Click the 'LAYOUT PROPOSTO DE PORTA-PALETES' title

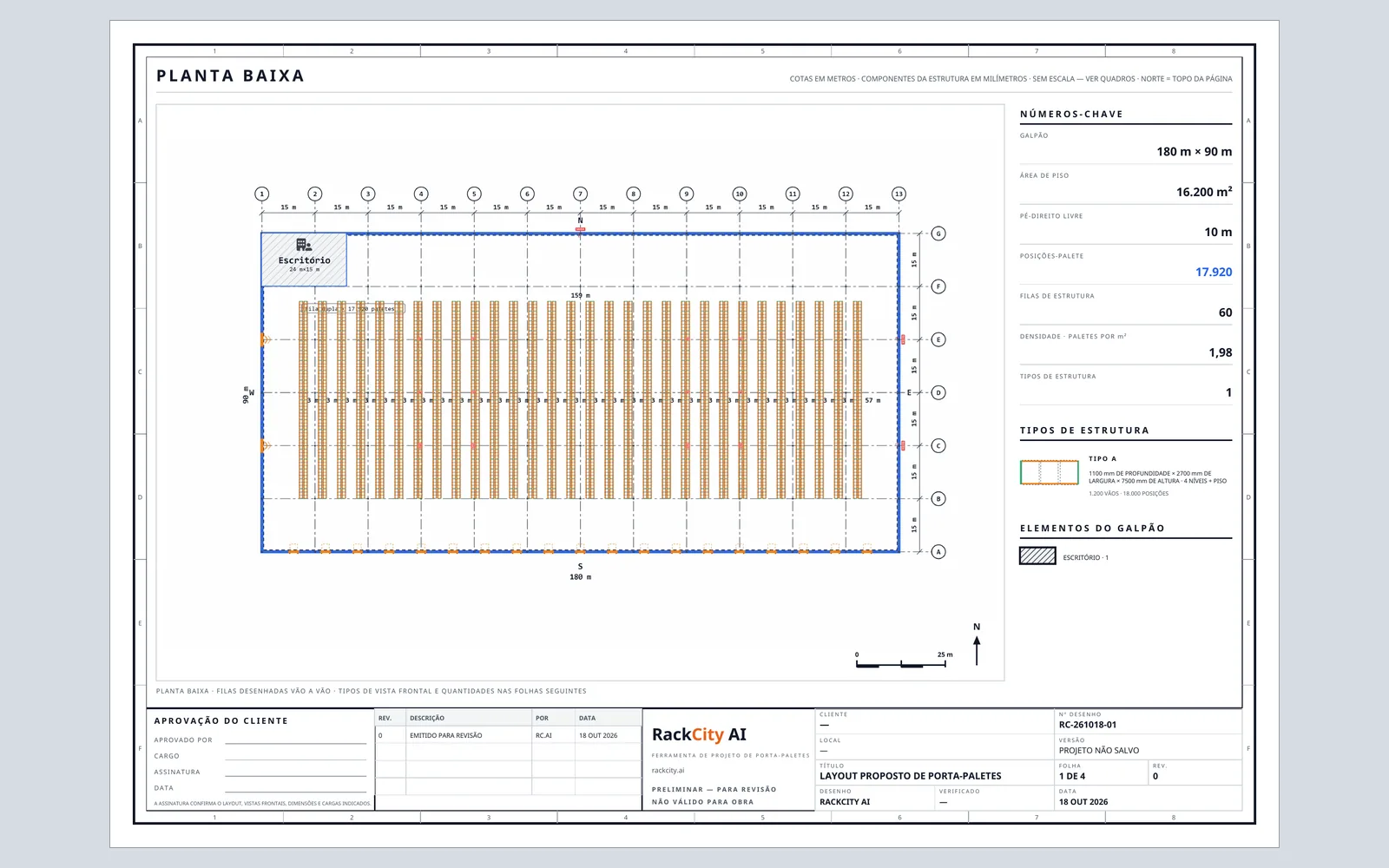click(x=911, y=776)
